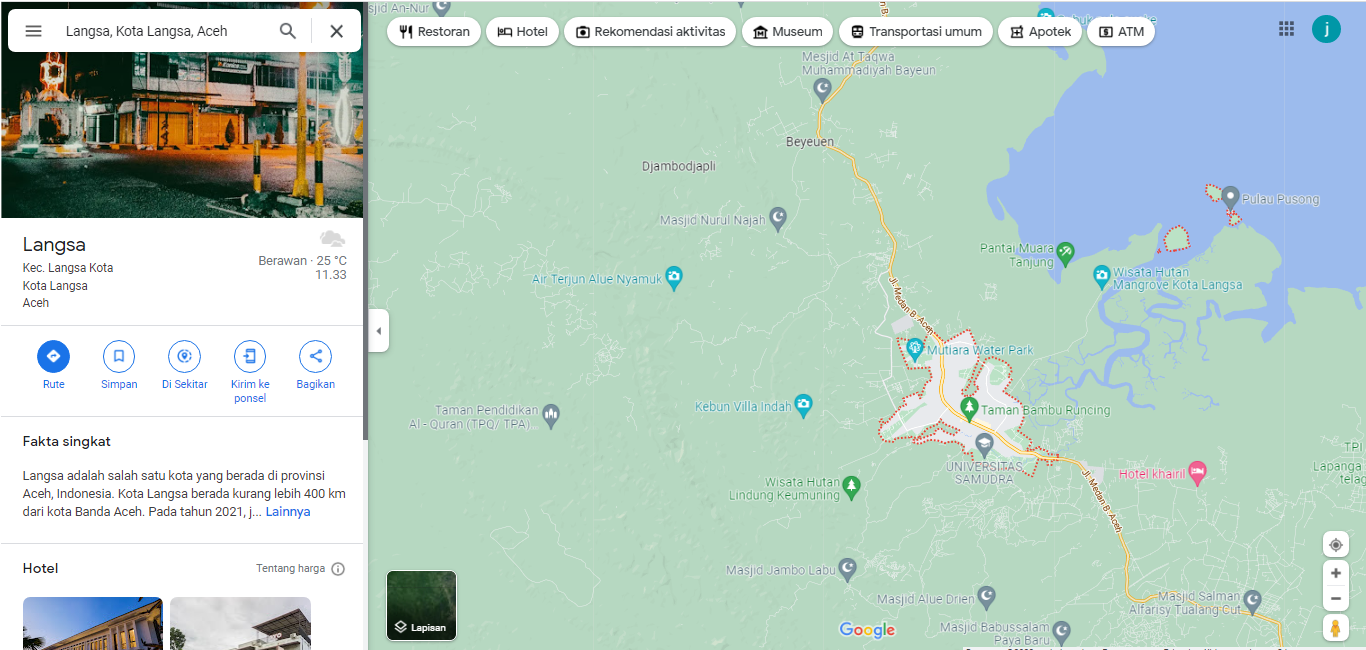Click the Di Sekitar nearby icon
Viewport: 1366px width, 650px height.
(x=184, y=356)
